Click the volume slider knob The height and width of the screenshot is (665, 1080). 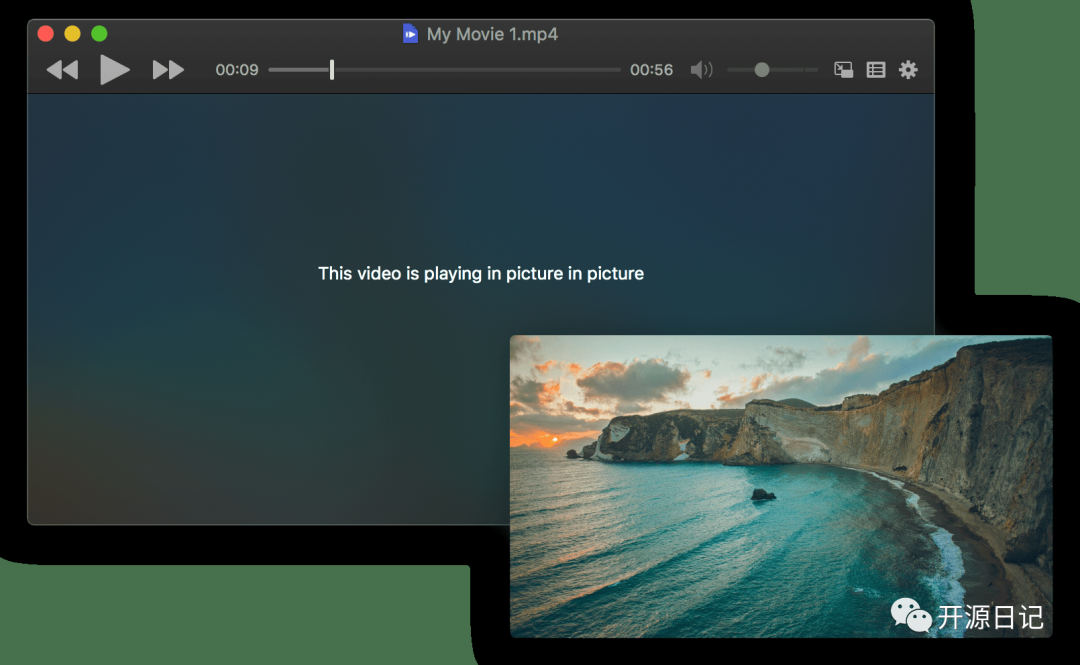click(x=762, y=70)
